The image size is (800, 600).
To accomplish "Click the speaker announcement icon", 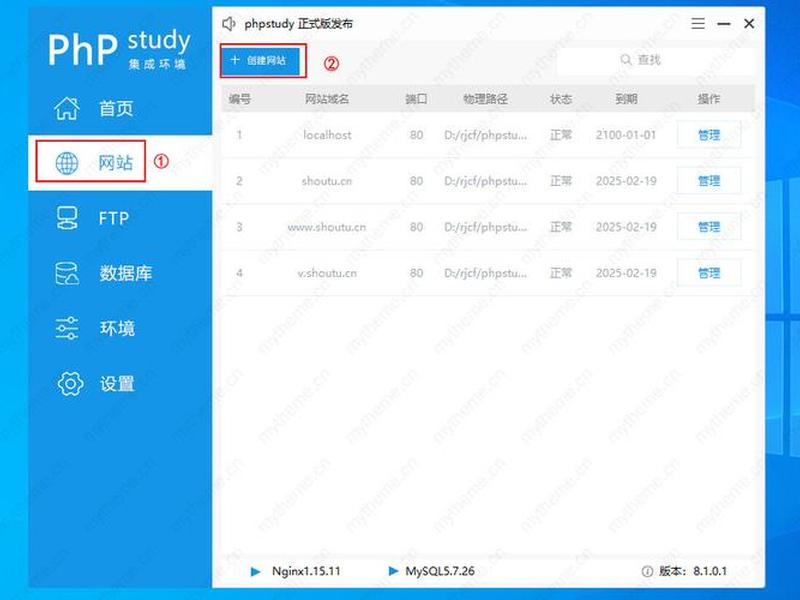I will (229, 23).
